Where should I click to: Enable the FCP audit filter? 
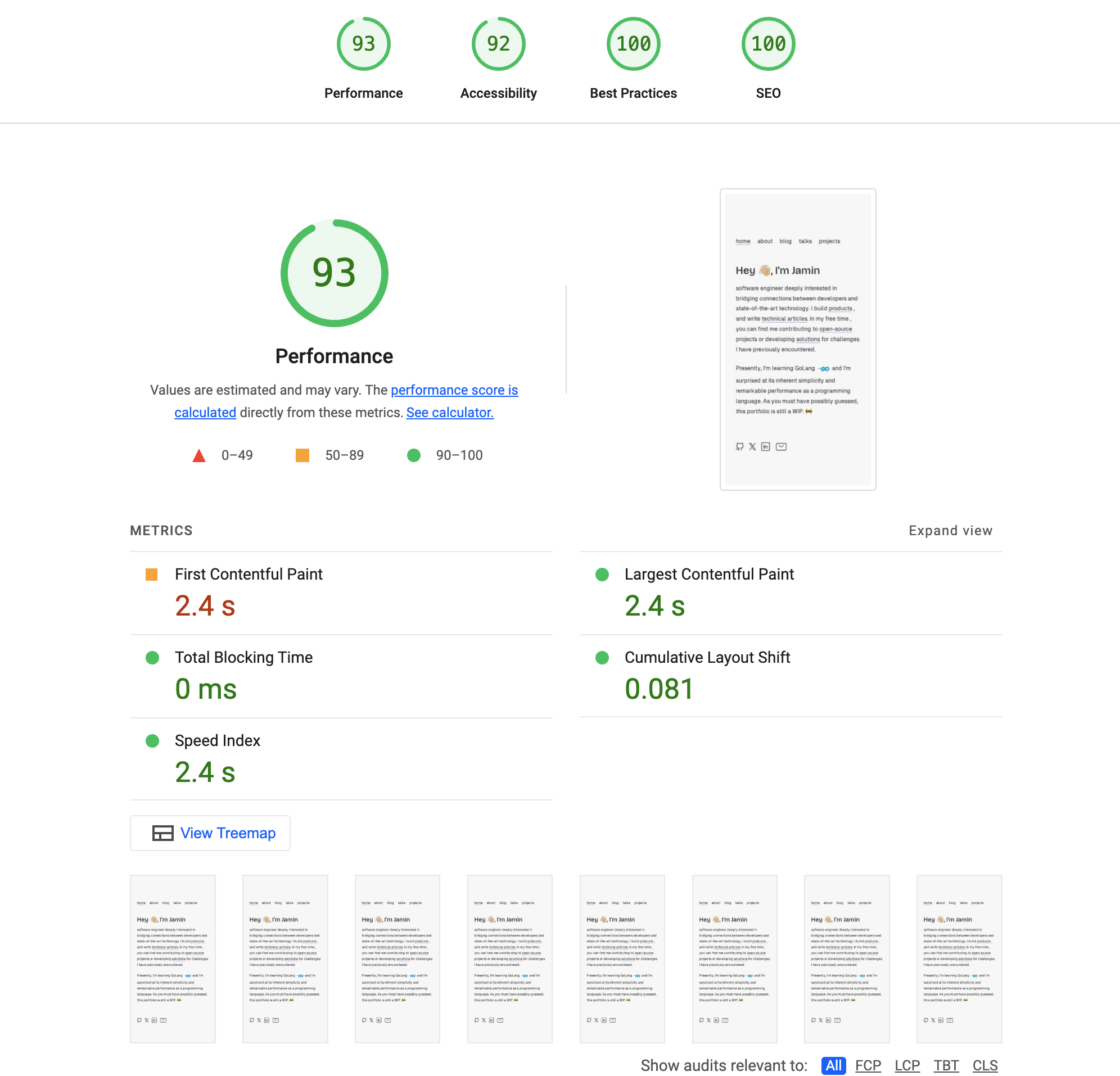click(x=868, y=1065)
